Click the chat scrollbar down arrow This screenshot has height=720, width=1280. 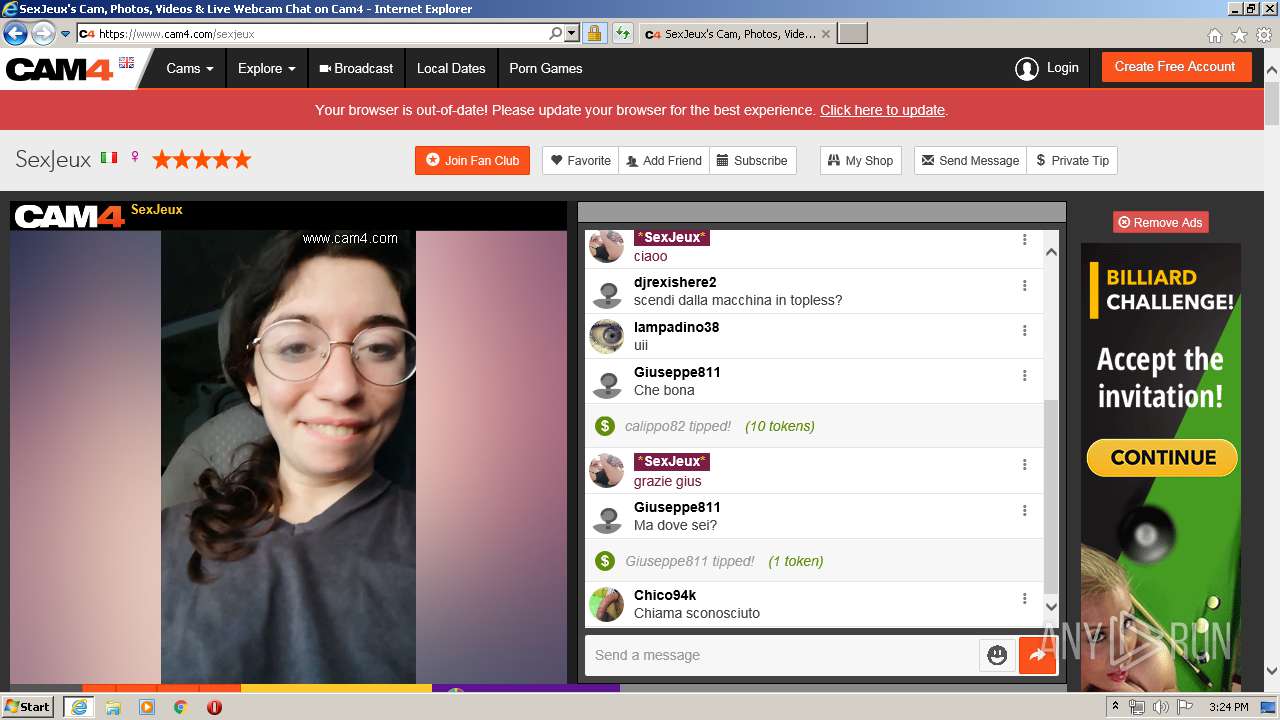(1051, 606)
